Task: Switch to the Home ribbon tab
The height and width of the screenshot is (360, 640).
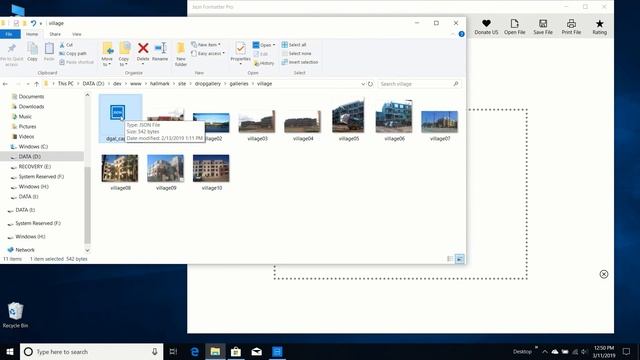Action: coord(32,34)
